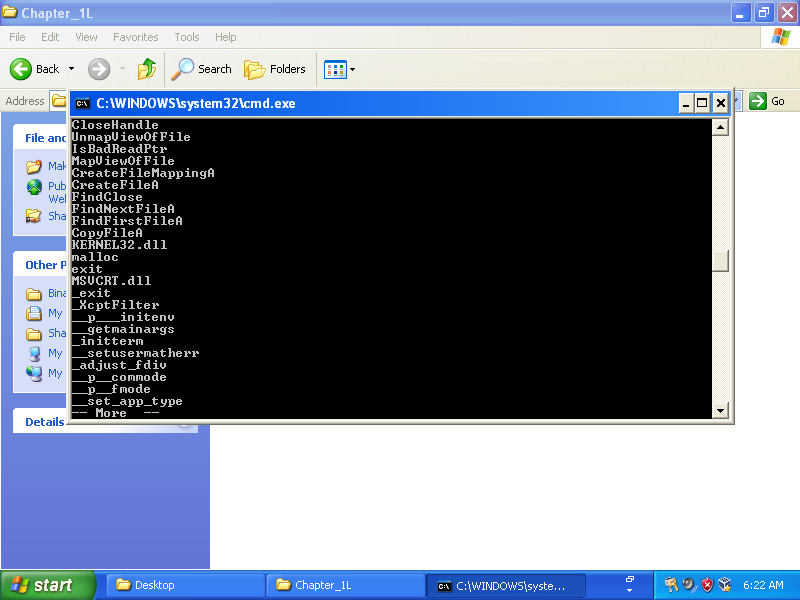Image resolution: width=800 pixels, height=600 pixels.
Task: Click the red security shield tray icon
Action: tap(707, 585)
